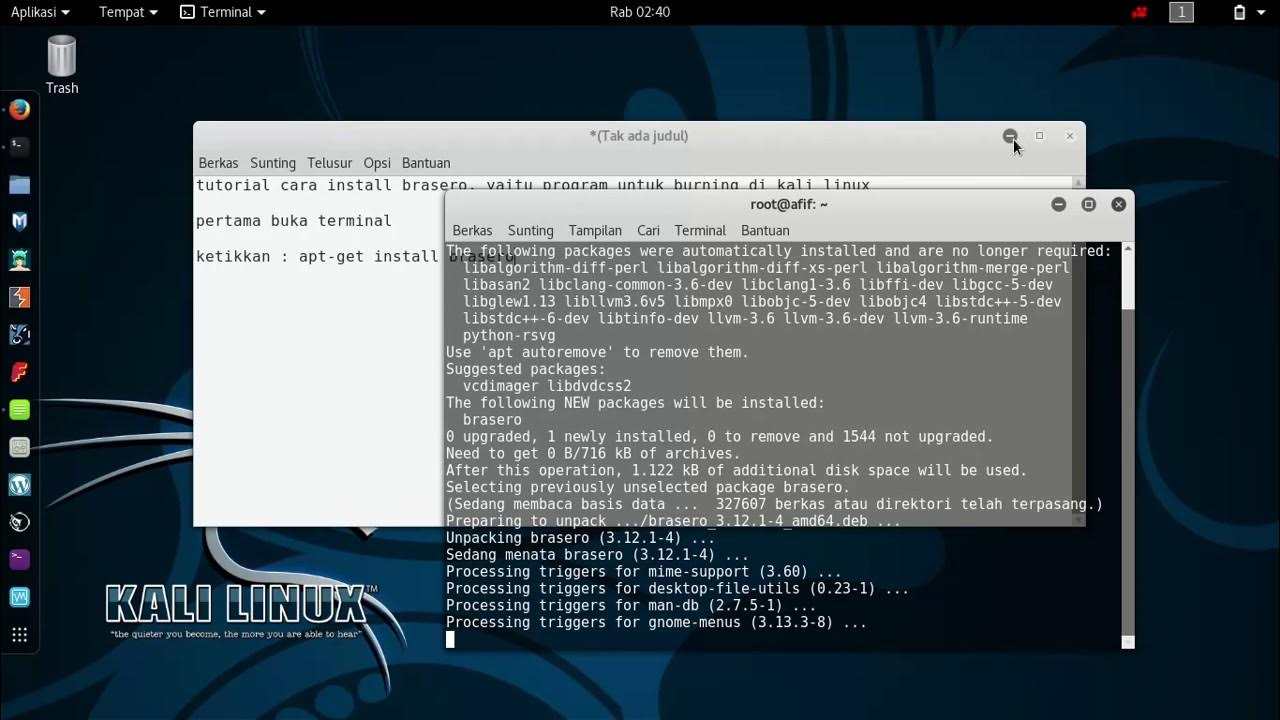Open the Trash desktop icon
This screenshot has height=720, width=1280.
click(x=61, y=65)
